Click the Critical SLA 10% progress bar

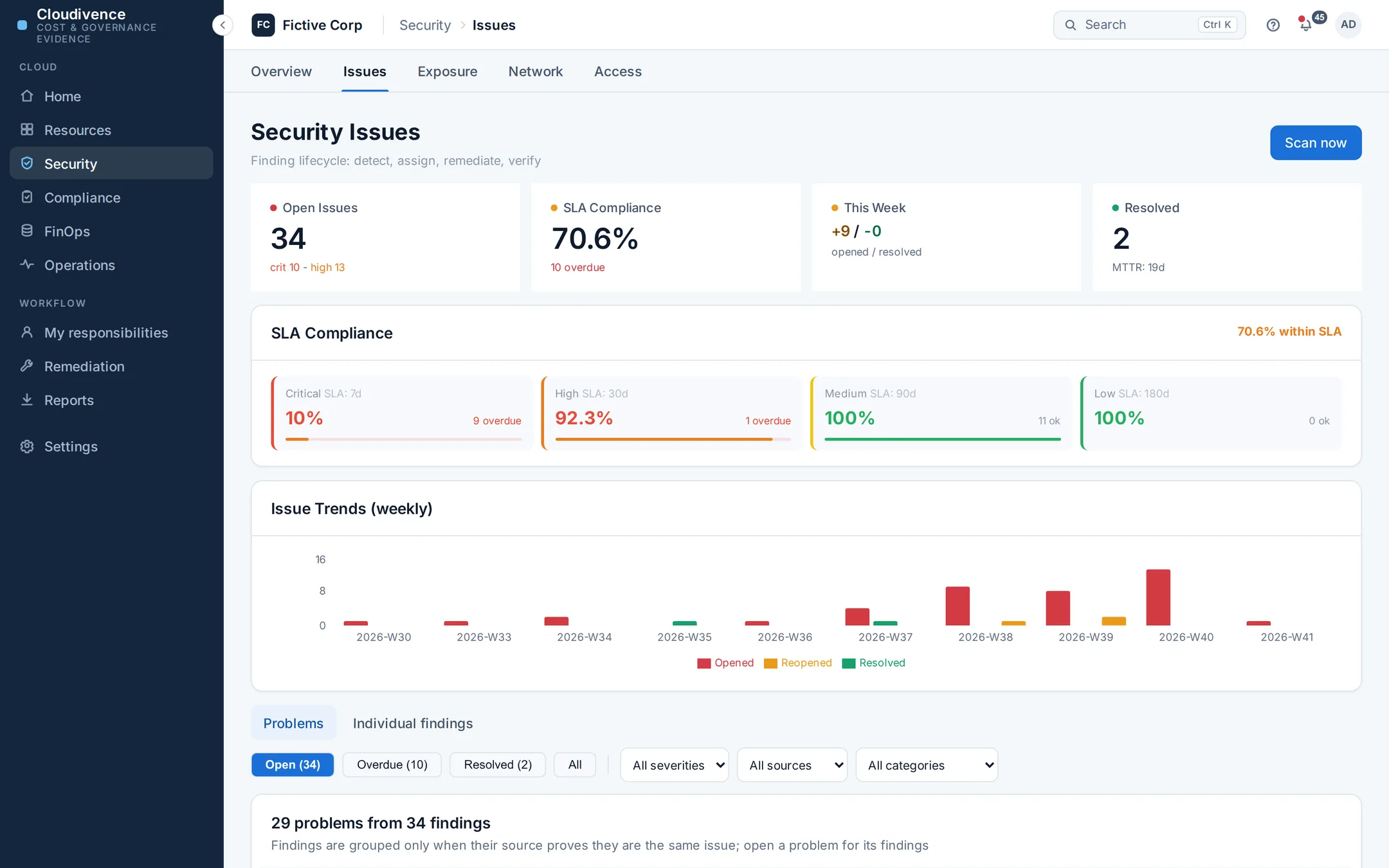pos(403,439)
